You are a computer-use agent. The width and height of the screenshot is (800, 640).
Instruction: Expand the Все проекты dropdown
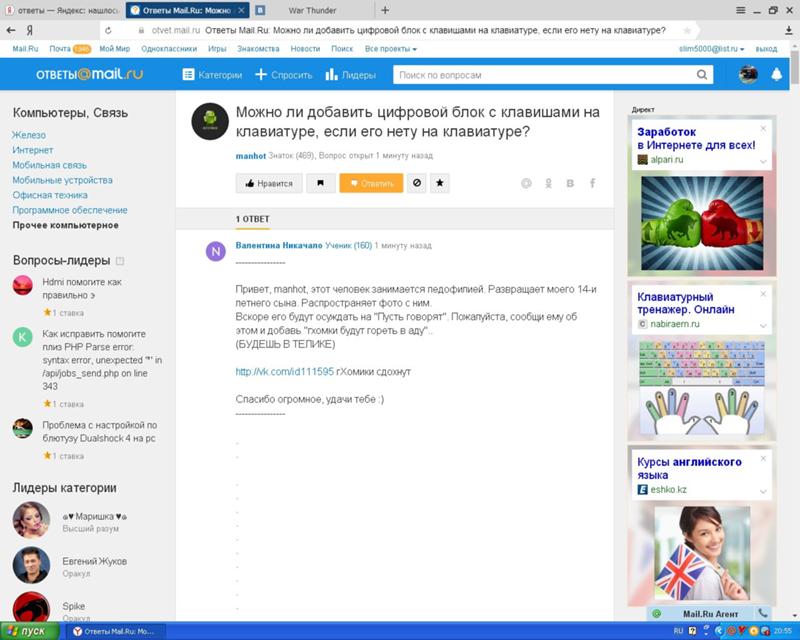[x=391, y=49]
